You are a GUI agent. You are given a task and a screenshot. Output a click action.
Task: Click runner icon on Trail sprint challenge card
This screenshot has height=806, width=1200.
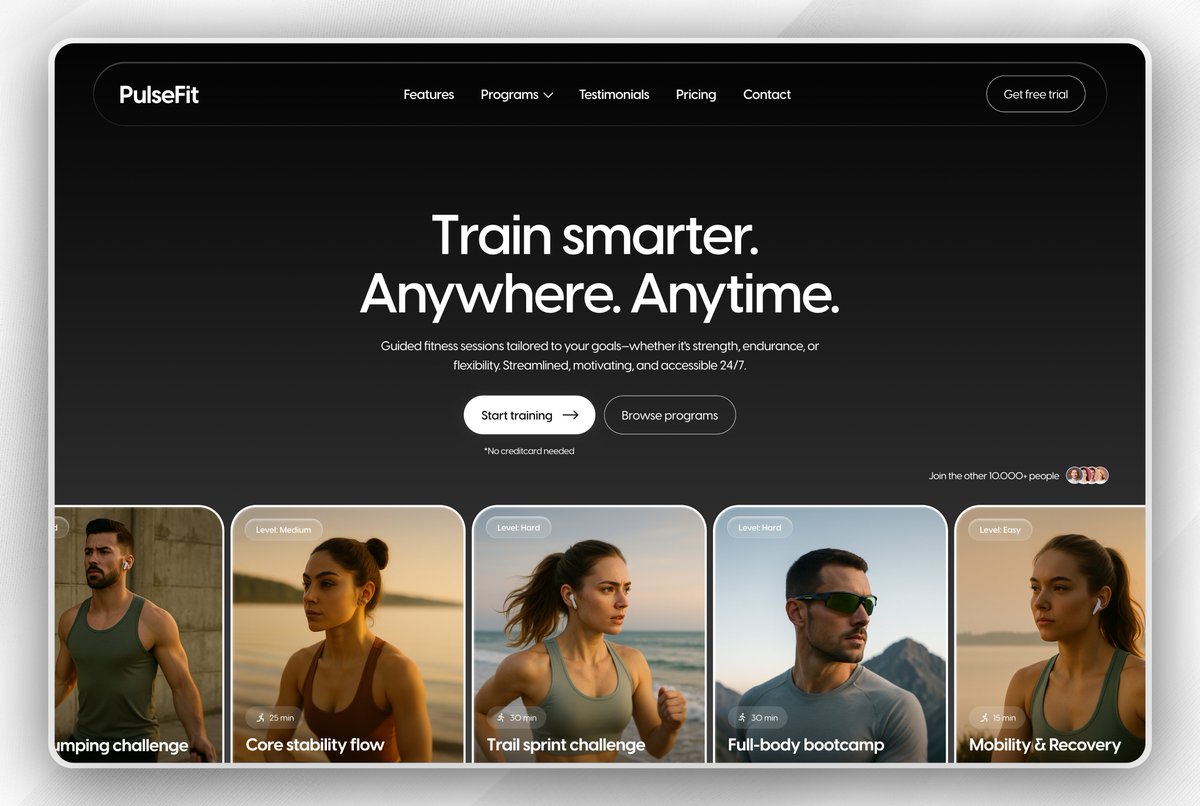[x=501, y=717]
